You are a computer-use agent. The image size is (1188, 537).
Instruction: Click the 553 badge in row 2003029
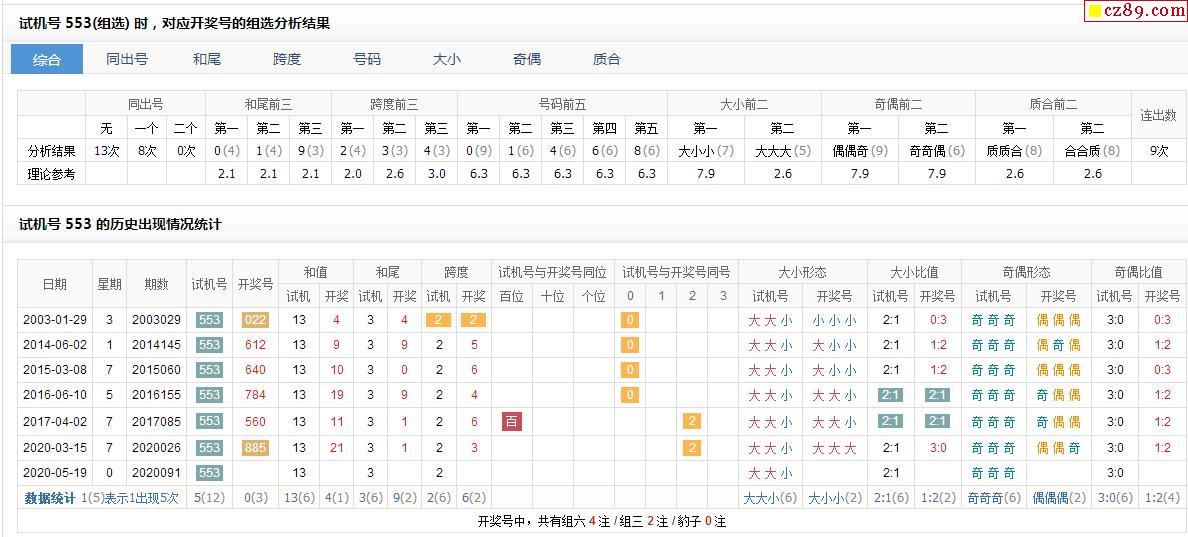point(209,320)
